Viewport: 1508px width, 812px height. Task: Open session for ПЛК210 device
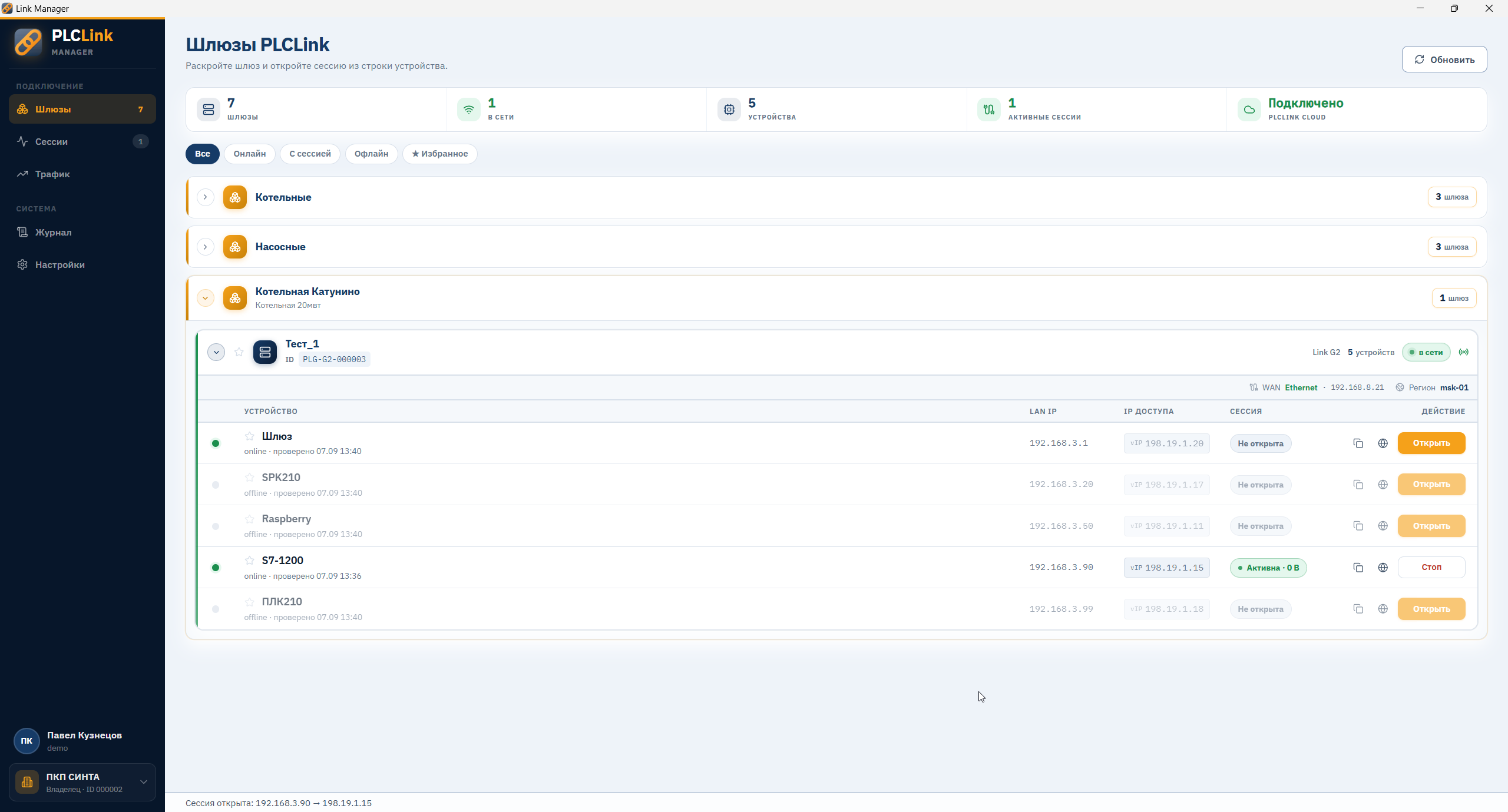(1431, 609)
